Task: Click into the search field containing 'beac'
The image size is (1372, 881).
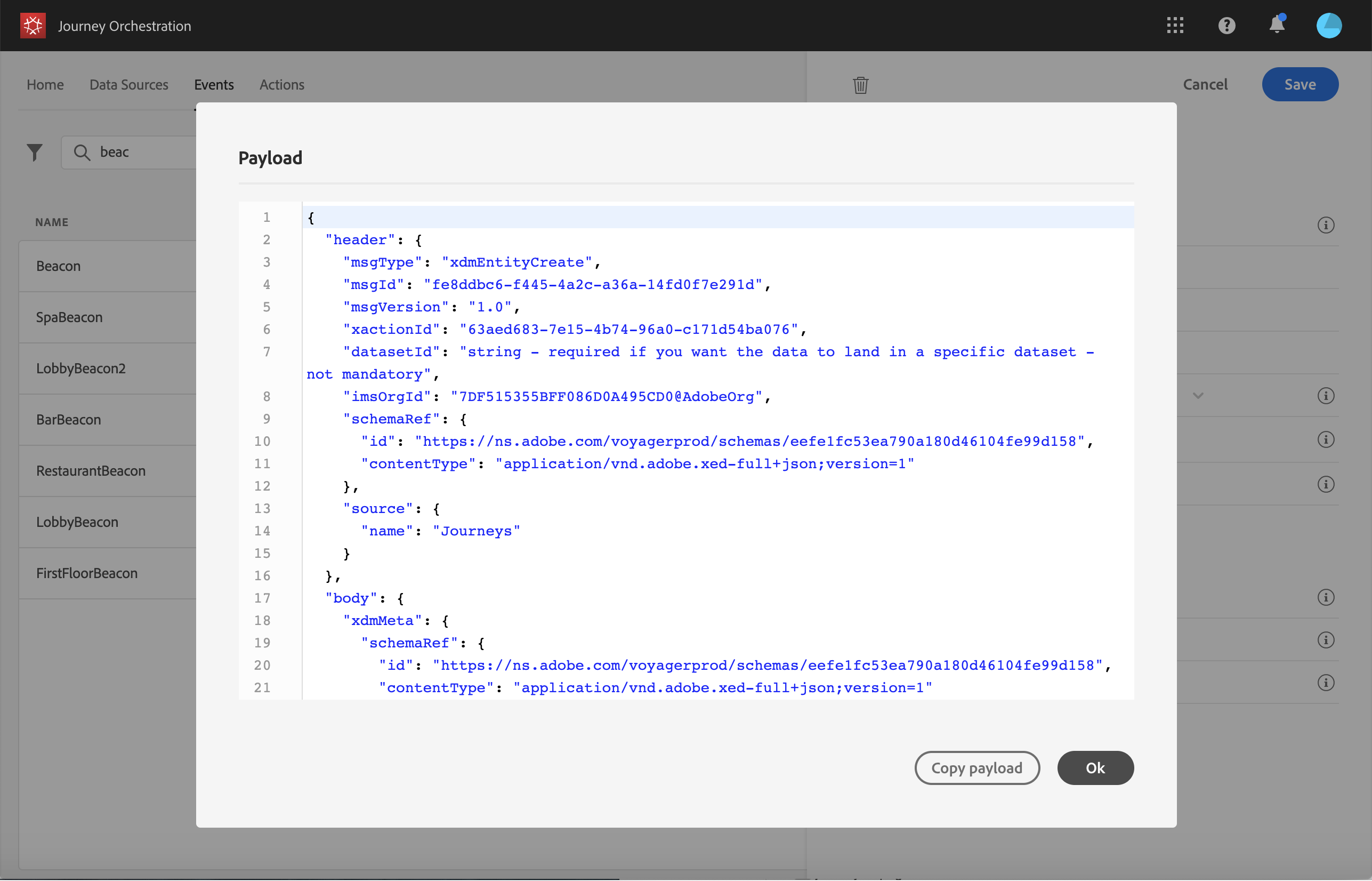Action: click(143, 152)
